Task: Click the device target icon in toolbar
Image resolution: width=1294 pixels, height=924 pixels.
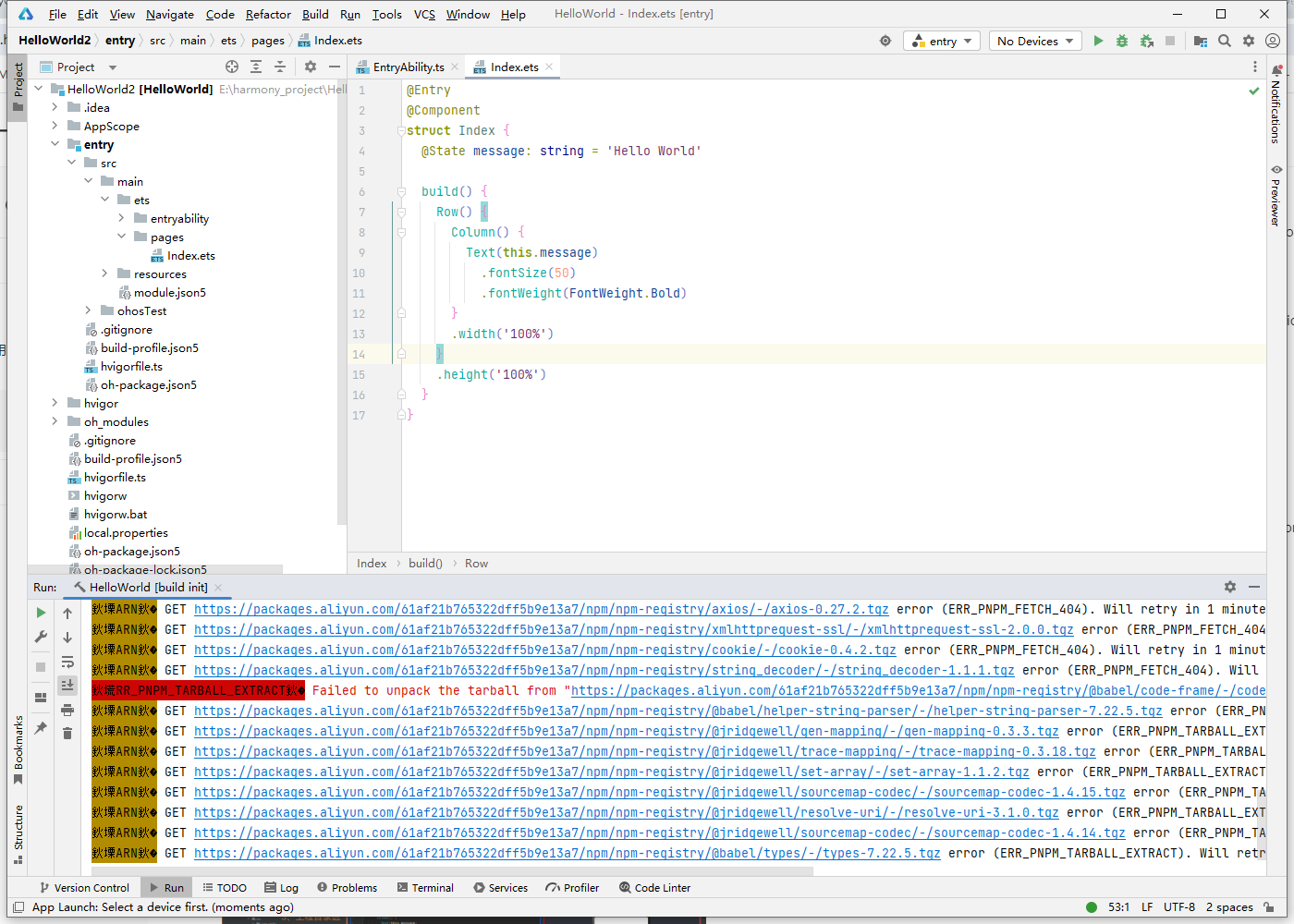Action: [x=885, y=41]
